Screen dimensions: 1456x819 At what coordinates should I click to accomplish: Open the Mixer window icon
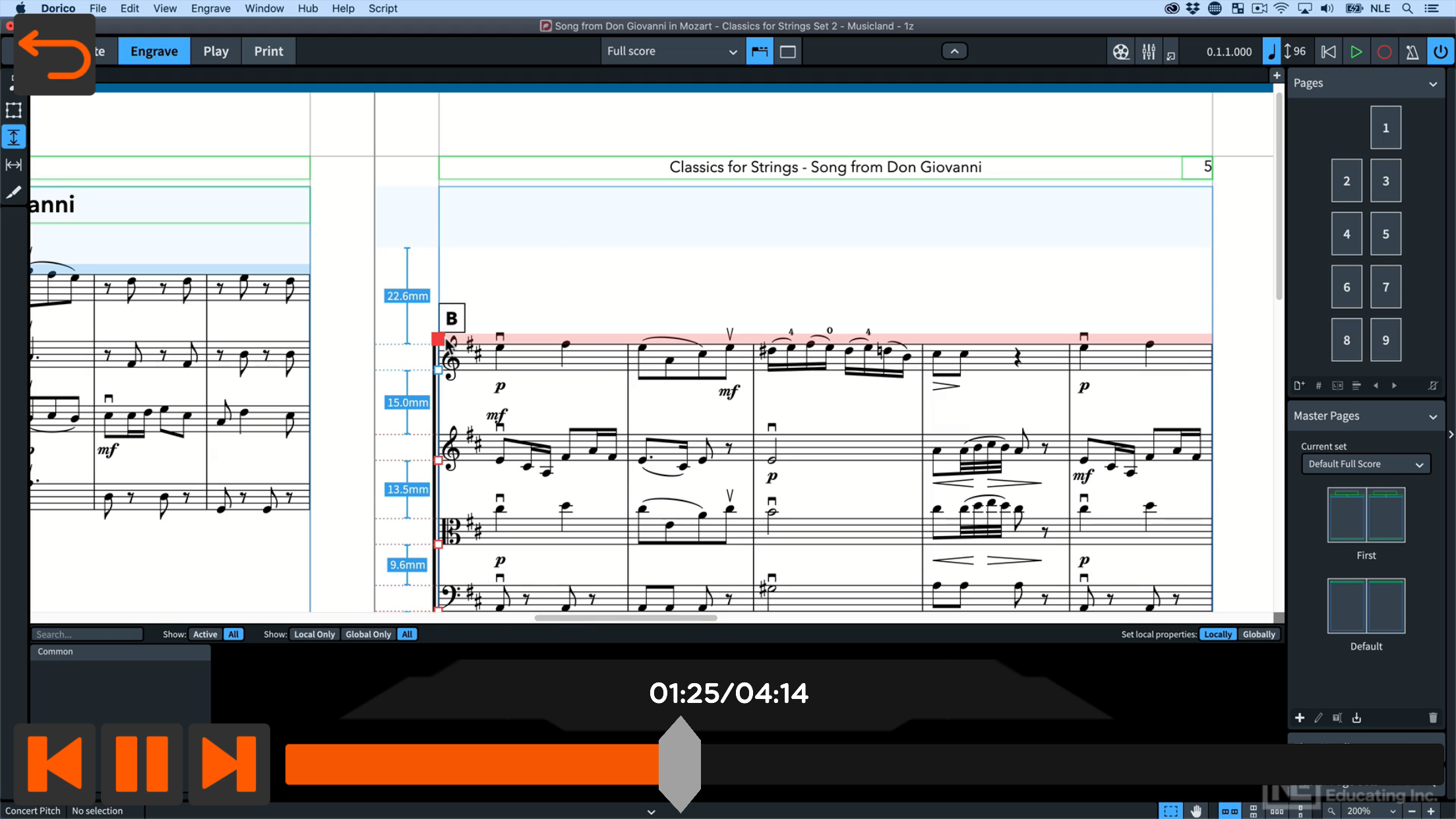(x=1149, y=51)
